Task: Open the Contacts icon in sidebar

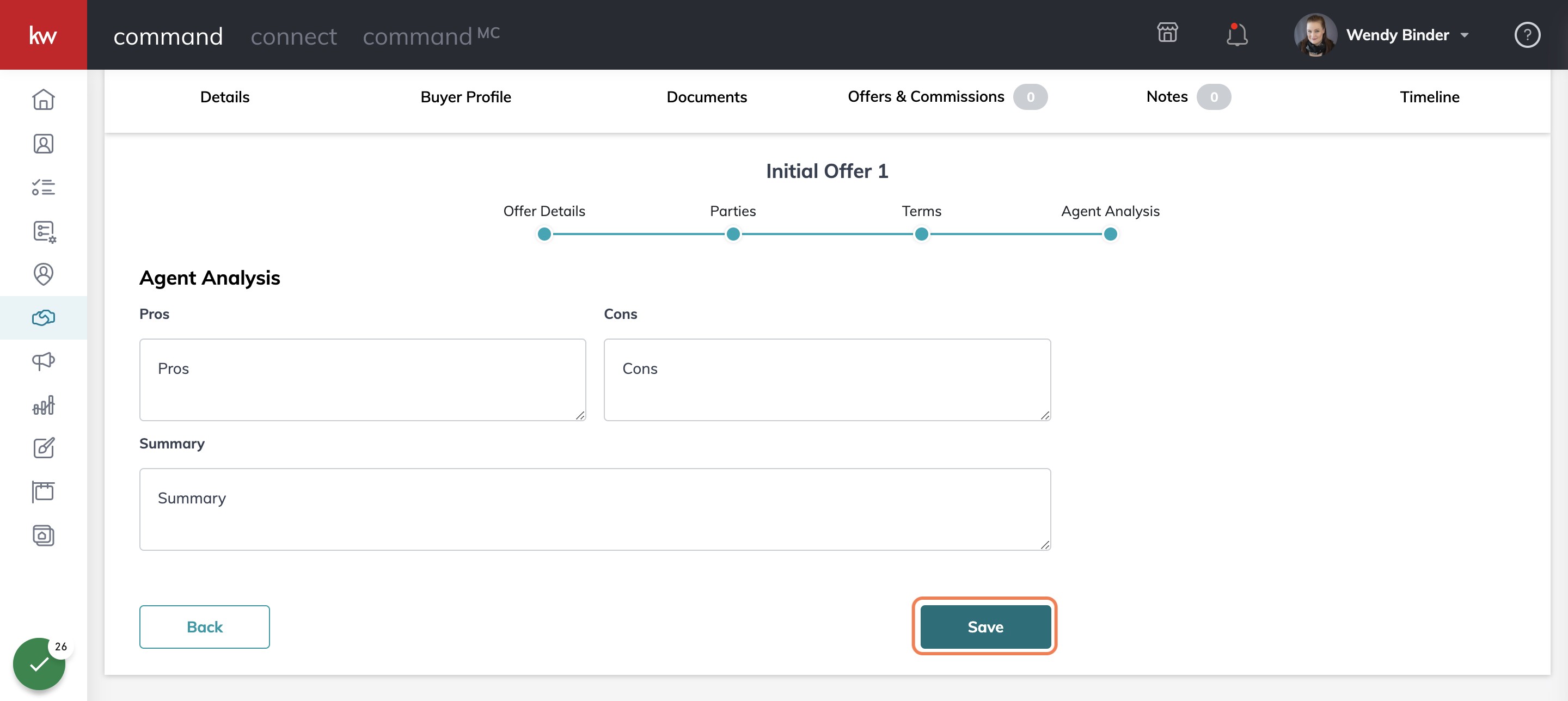Action: coord(43,144)
